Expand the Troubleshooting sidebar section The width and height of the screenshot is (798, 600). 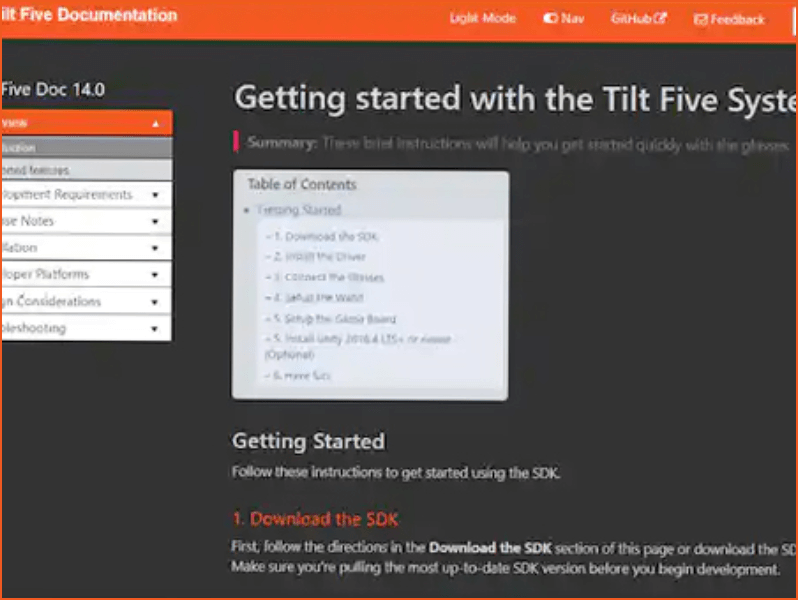(x=87, y=328)
